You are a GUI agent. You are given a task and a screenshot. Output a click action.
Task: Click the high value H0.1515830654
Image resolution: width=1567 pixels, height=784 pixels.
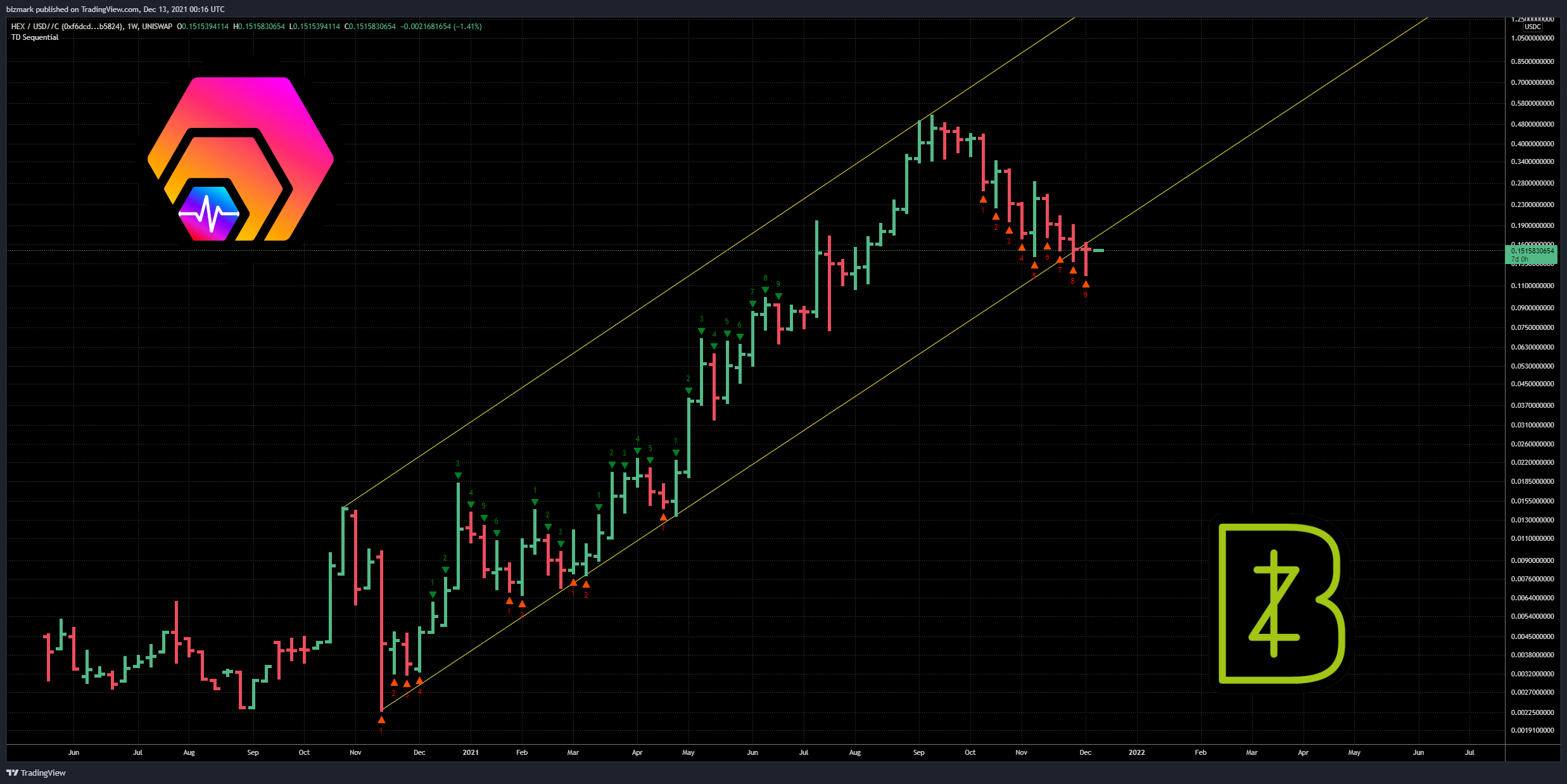[259, 27]
